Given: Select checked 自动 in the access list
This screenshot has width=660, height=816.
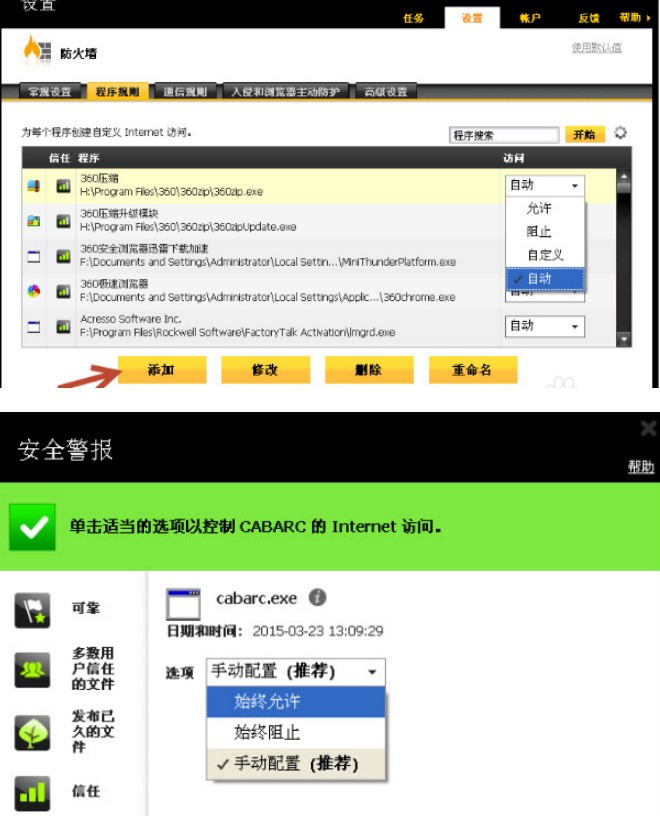Looking at the screenshot, I should [545, 278].
